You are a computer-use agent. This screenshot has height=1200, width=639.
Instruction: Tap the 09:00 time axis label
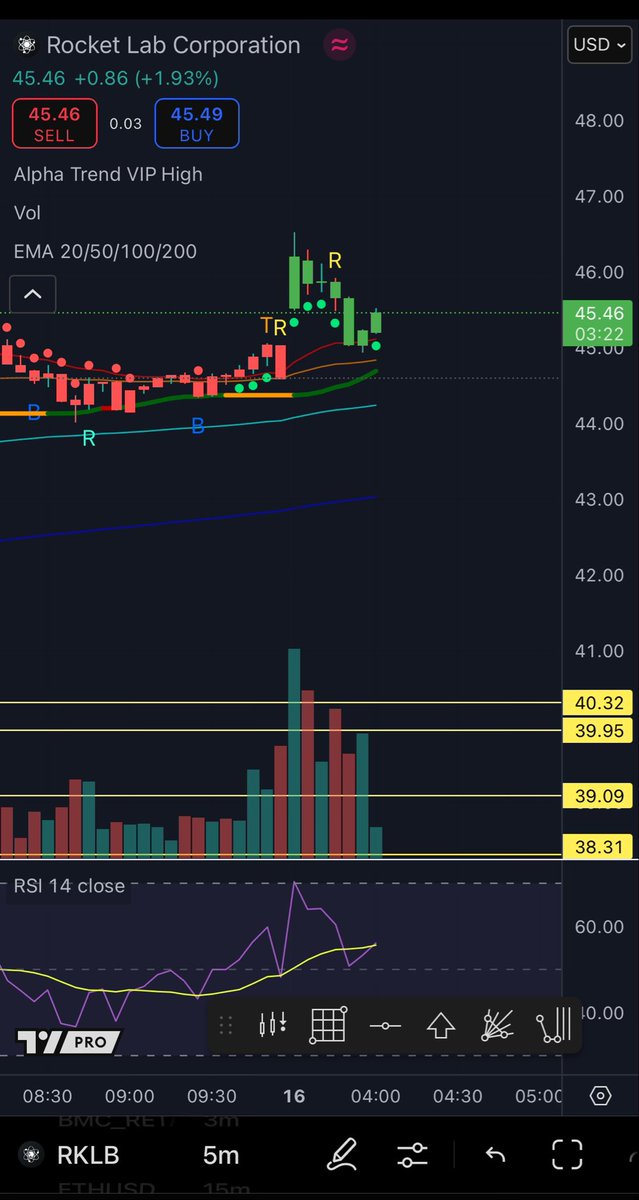pos(130,1096)
